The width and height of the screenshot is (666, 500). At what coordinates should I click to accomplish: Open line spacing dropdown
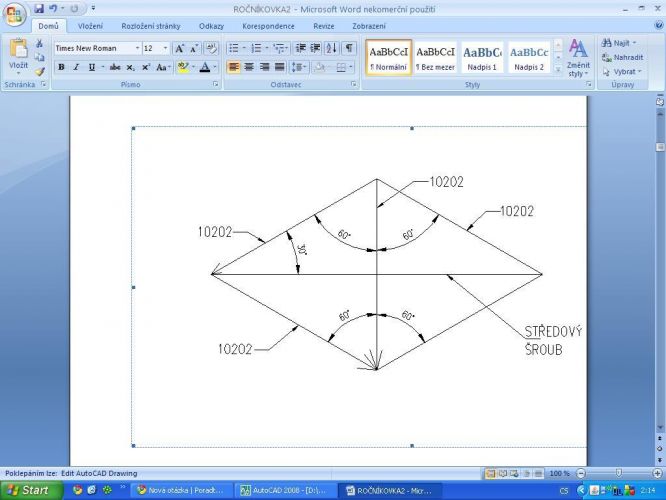tap(299, 67)
